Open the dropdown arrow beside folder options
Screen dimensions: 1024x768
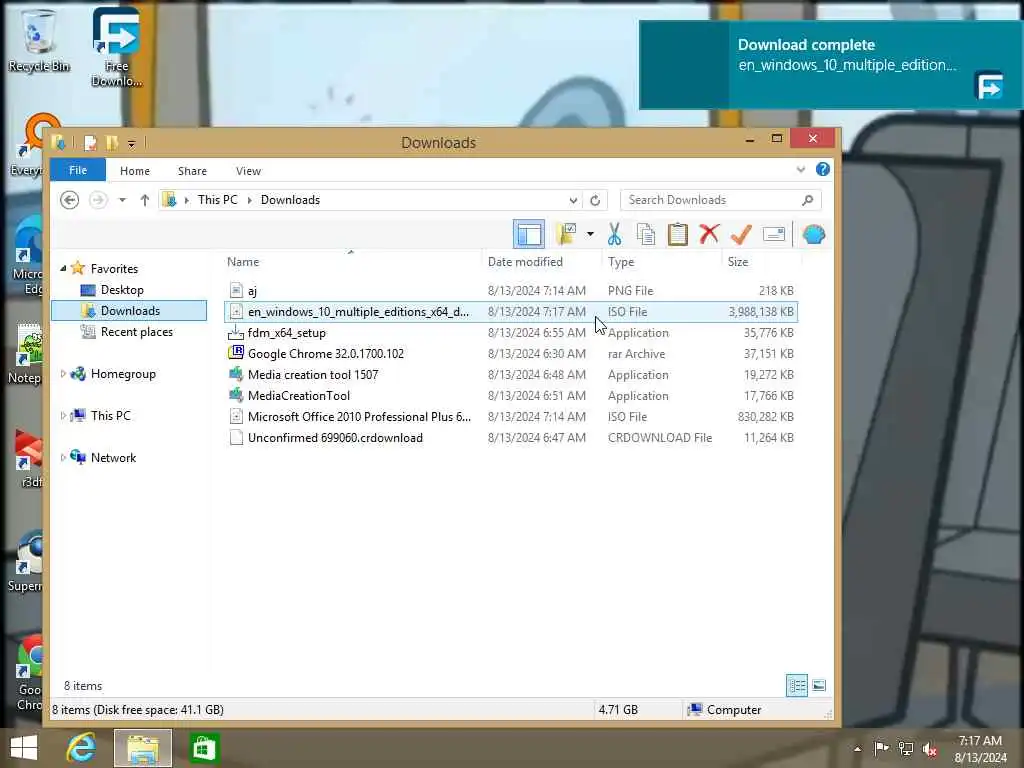click(590, 234)
